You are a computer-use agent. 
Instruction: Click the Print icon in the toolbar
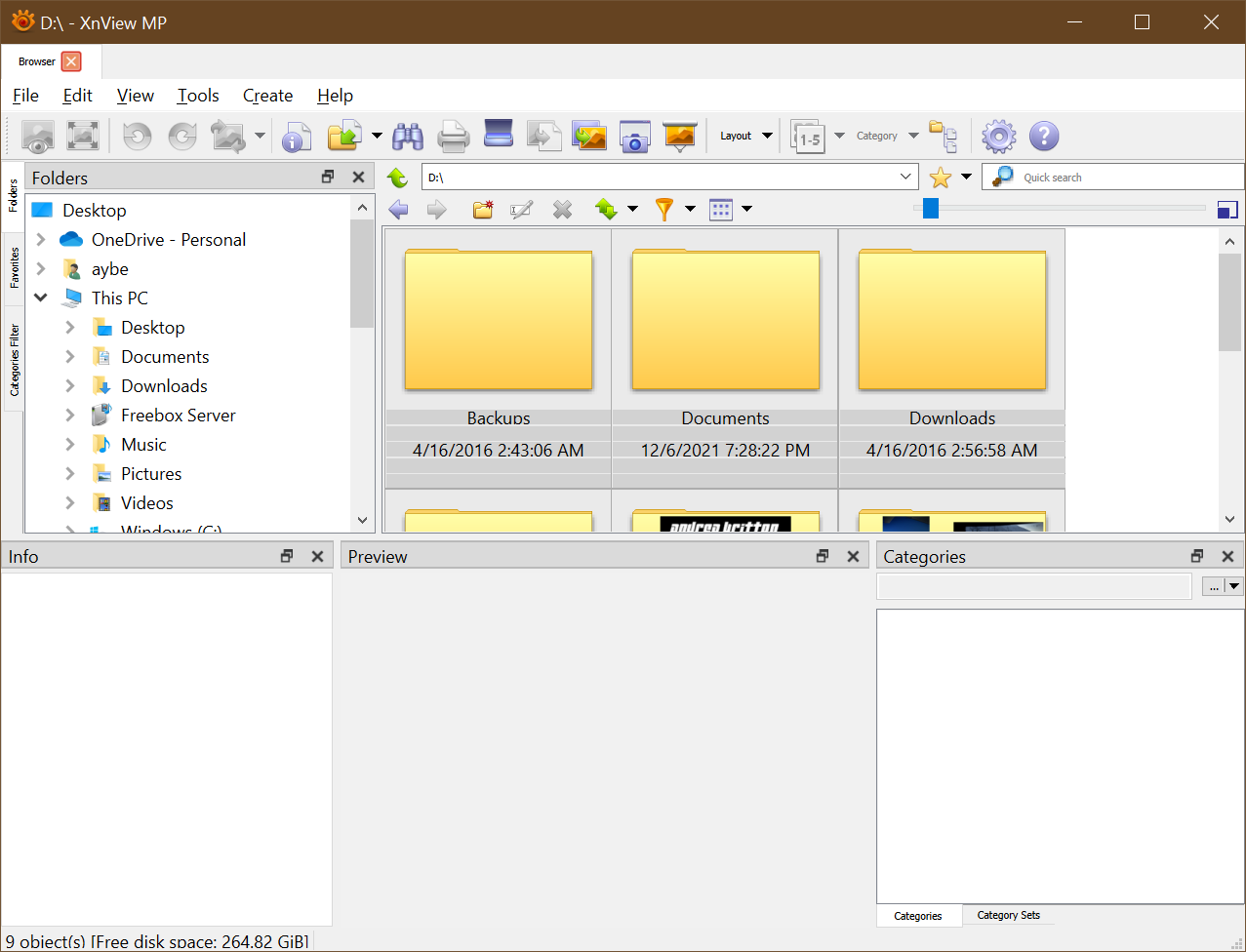click(453, 136)
